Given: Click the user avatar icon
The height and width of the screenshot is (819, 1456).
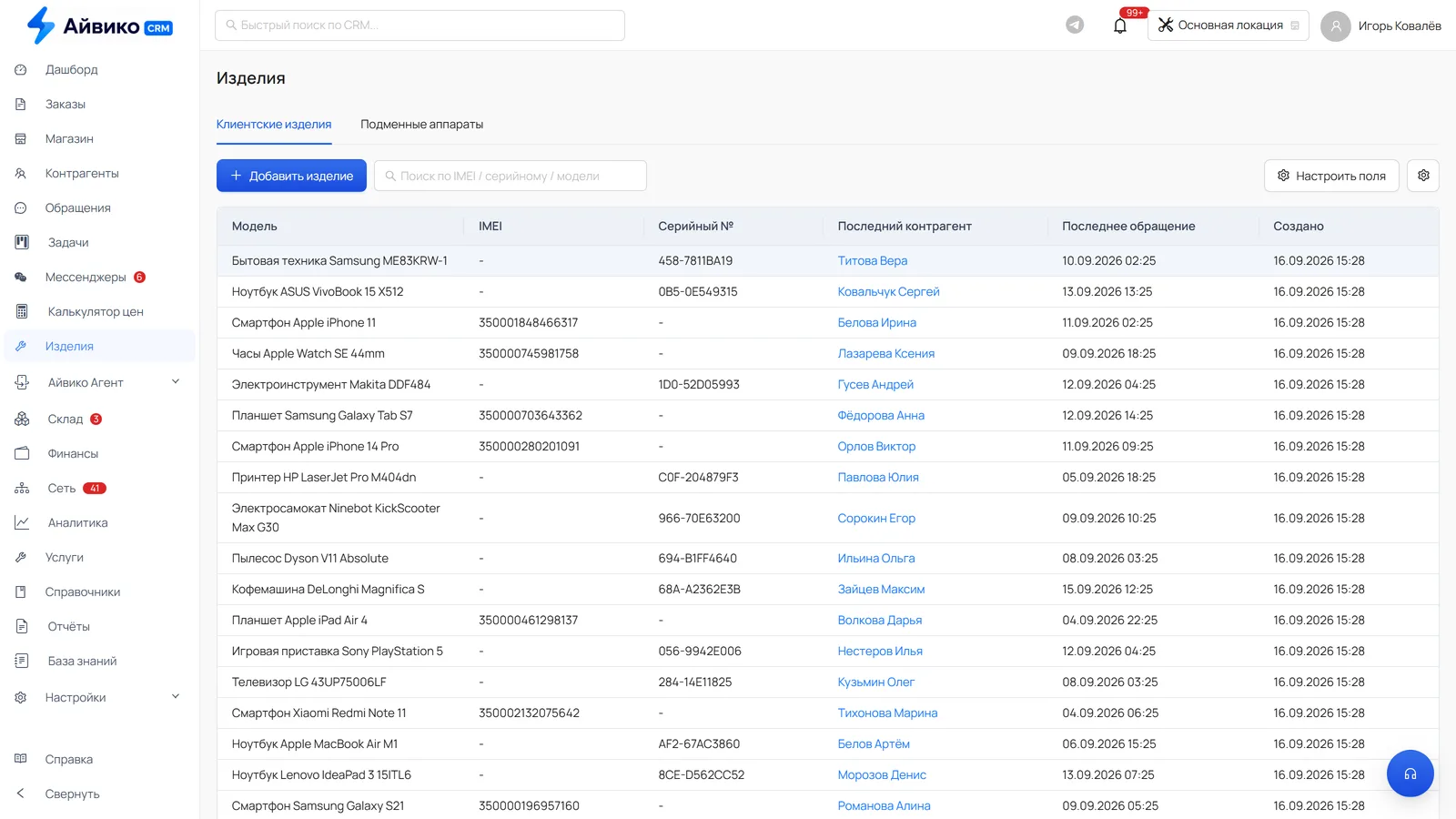Looking at the screenshot, I should click(x=1335, y=25).
